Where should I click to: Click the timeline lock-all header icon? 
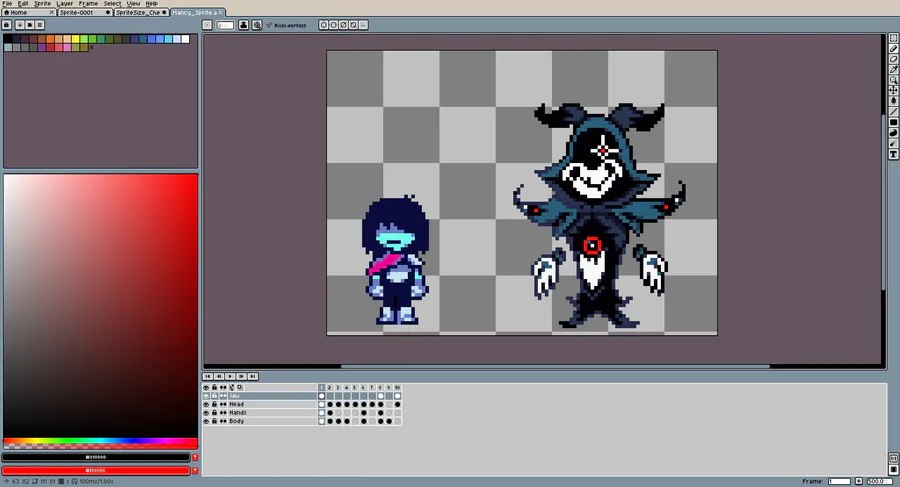pyautogui.click(x=214, y=388)
